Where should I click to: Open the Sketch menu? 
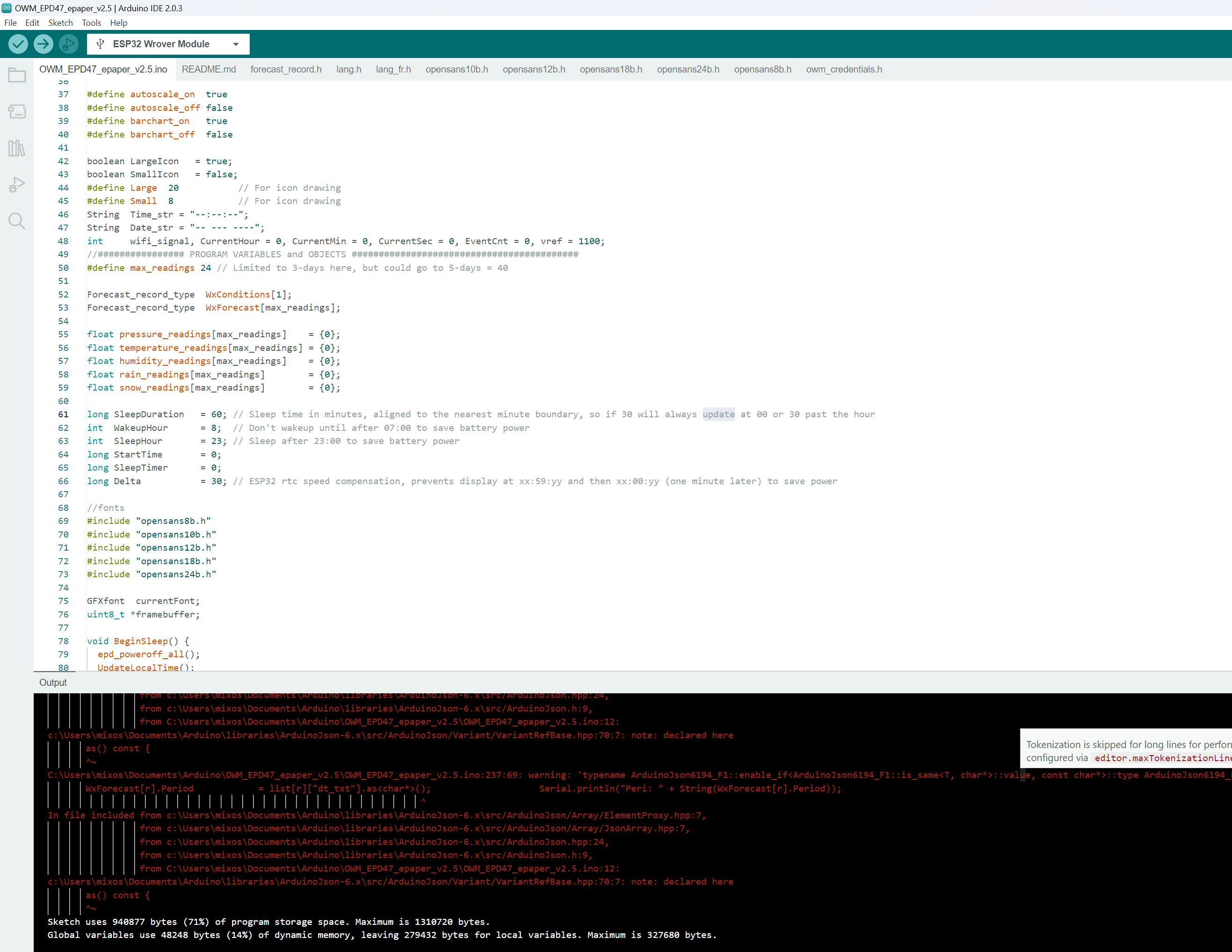(60, 22)
